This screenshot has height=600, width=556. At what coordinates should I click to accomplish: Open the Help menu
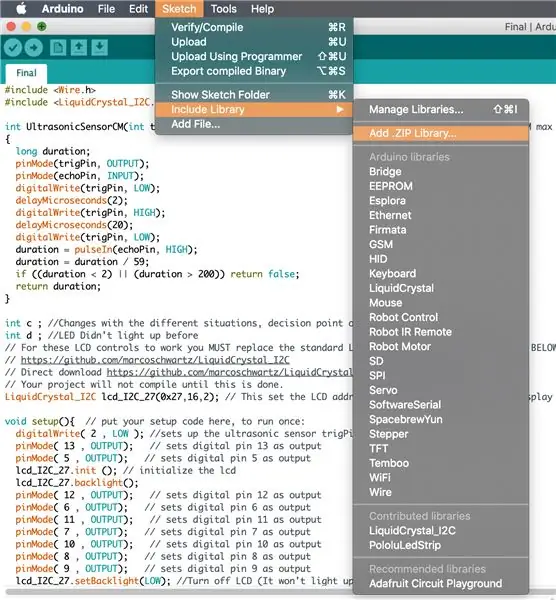(x=262, y=8)
